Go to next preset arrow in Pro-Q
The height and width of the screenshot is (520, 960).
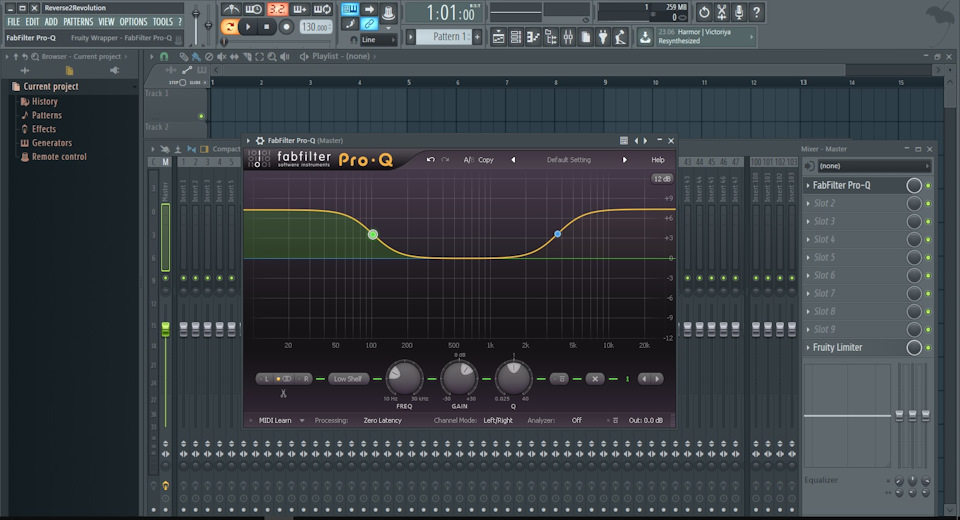pyautogui.click(x=624, y=160)
